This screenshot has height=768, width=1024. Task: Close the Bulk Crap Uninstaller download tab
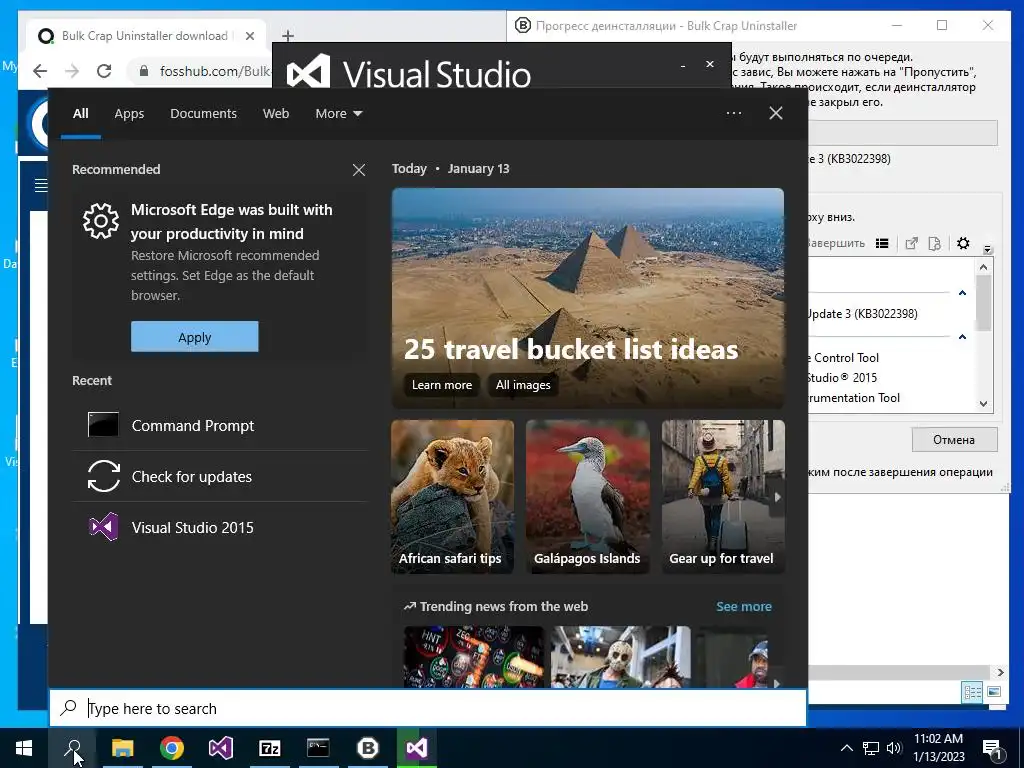click(249, 36)
